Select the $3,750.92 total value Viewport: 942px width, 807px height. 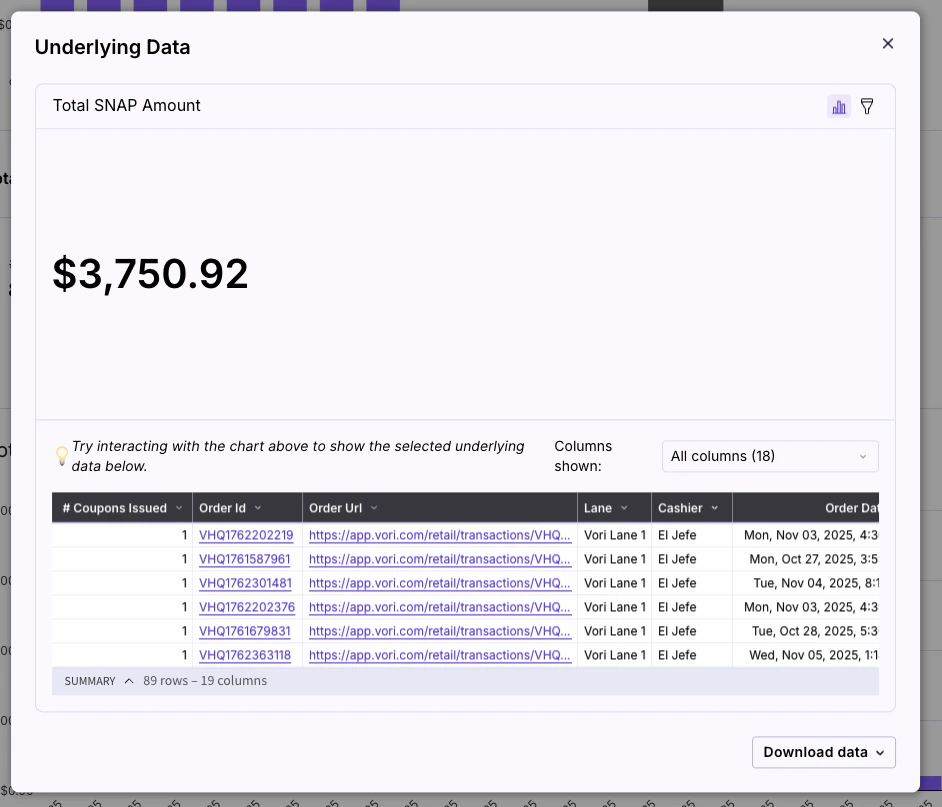150,273
